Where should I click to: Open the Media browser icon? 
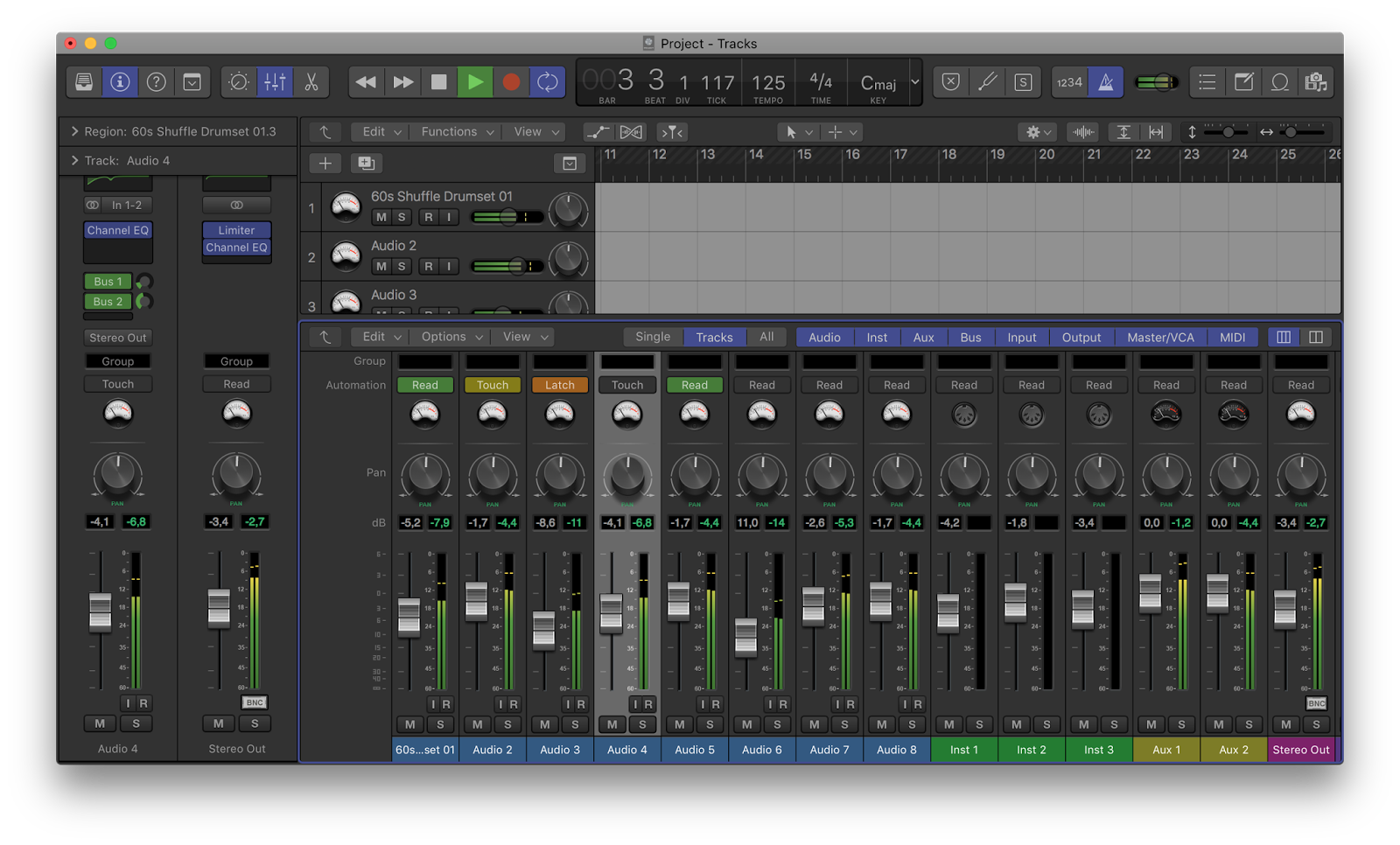point(1317,81)
